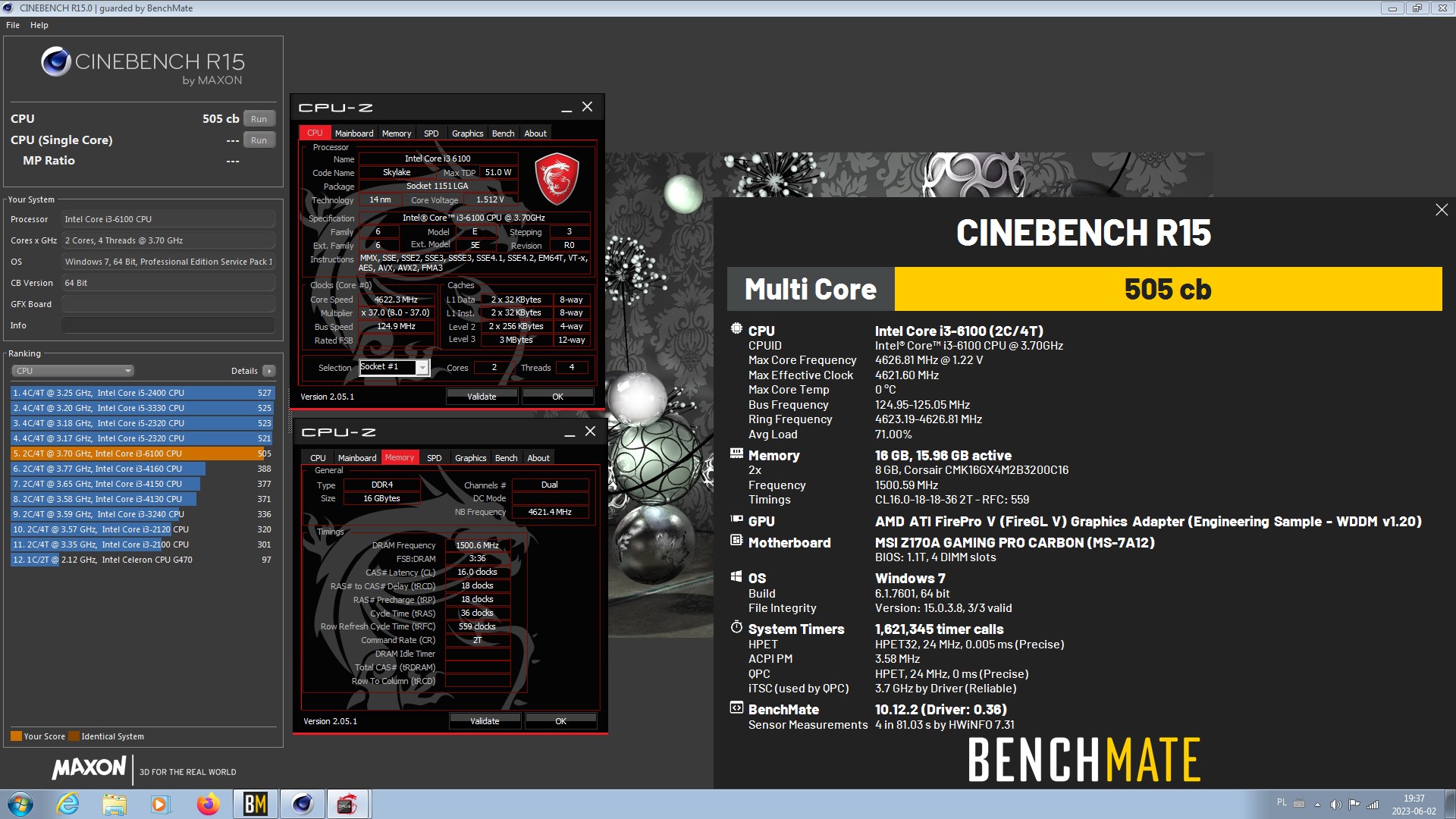Viewport: 1456px width, 819px height.
Task: Click the MSI dragon logo in CPU-Z
Action: point(557,179)
